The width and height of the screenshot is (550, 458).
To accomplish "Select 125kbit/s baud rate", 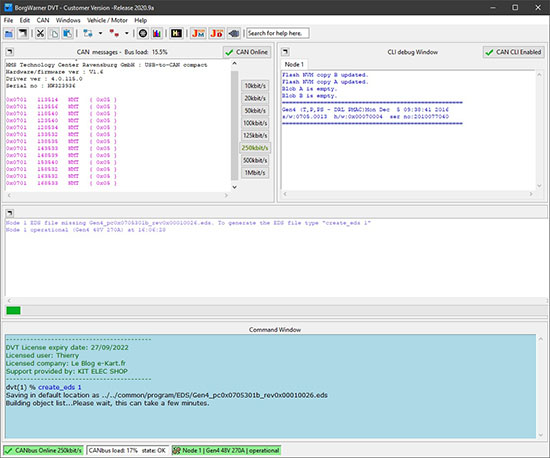I will (255, 135).
